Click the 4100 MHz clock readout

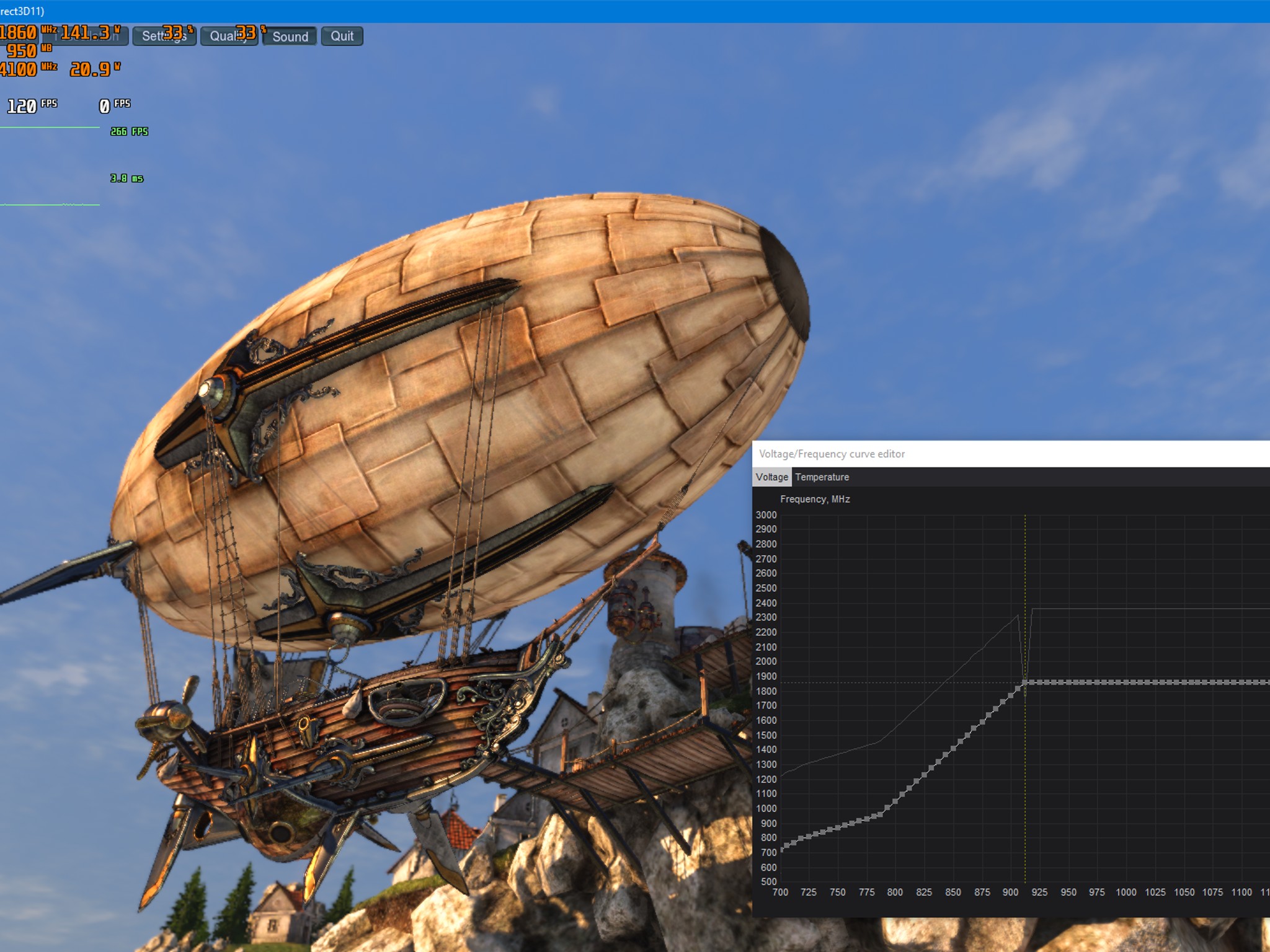(x=28, y=69)
